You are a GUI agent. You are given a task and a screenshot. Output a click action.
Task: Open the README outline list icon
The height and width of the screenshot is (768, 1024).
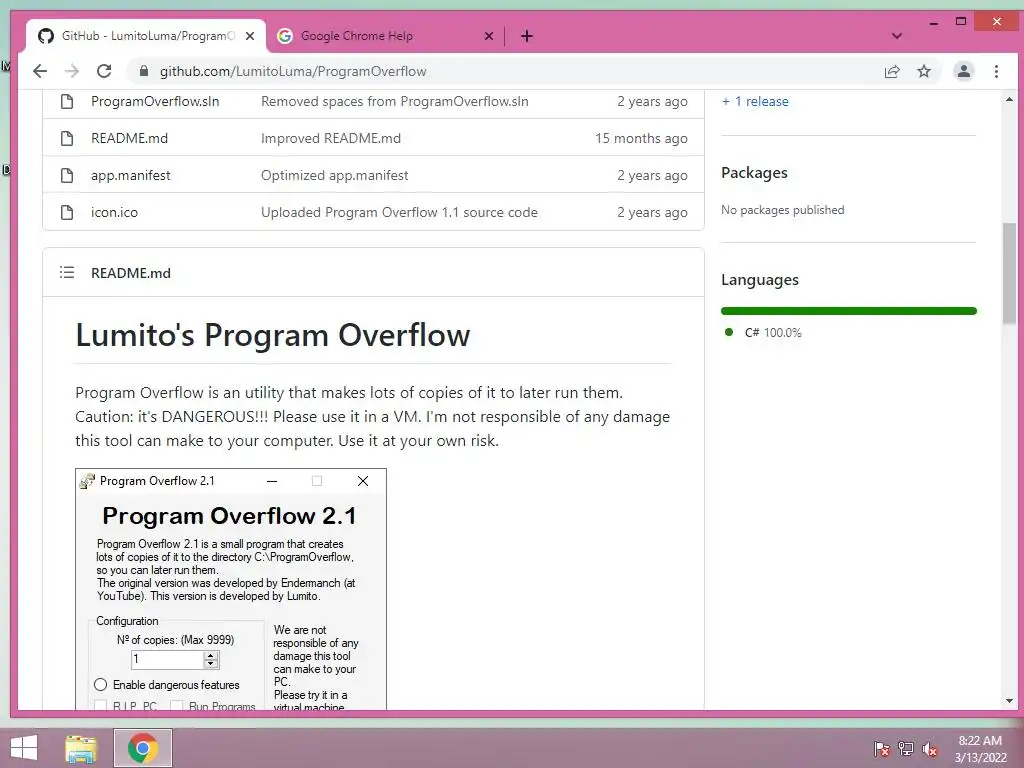point(67,272)
